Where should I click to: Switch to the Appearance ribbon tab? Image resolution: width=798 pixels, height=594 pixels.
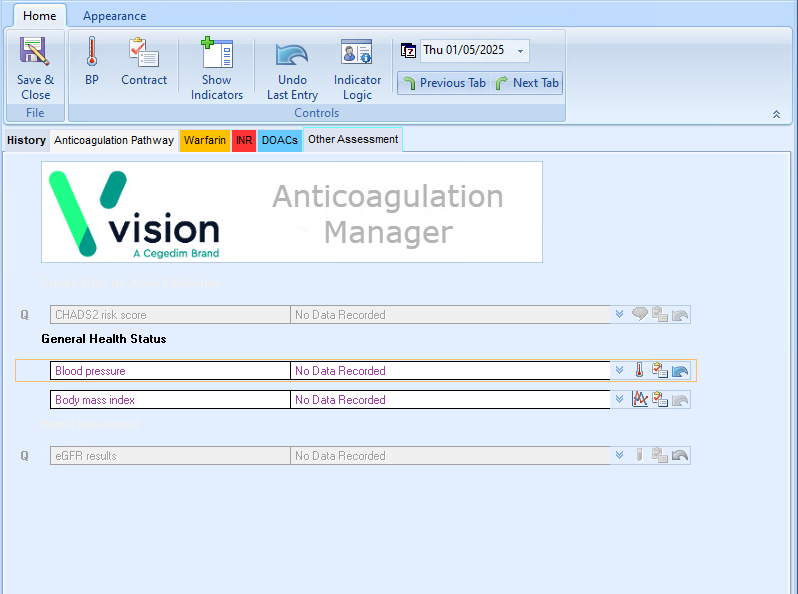[x=115, y=16]
